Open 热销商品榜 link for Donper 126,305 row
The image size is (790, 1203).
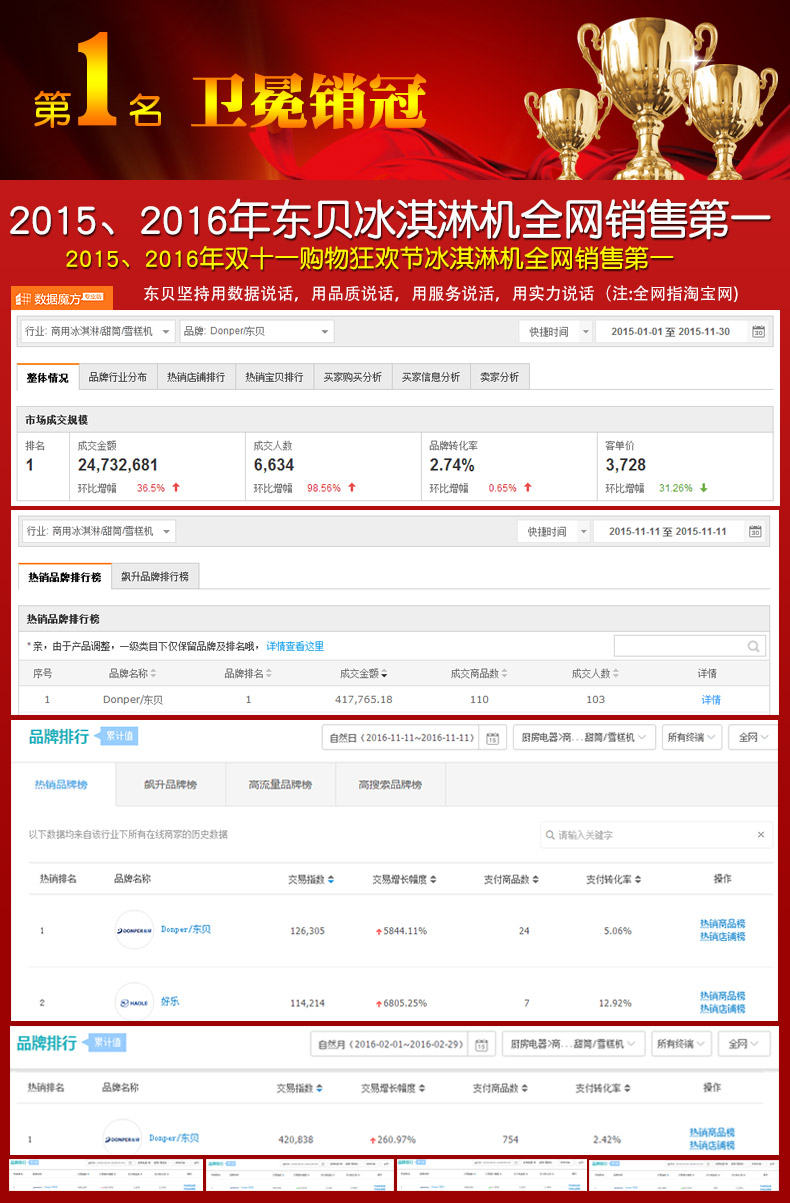pos(723,923)
